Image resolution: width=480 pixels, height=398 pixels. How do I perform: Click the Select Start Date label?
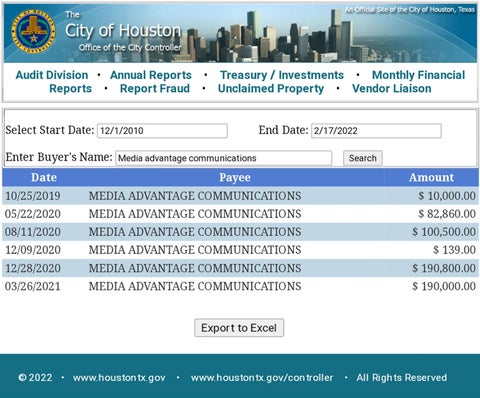[50, 130]
